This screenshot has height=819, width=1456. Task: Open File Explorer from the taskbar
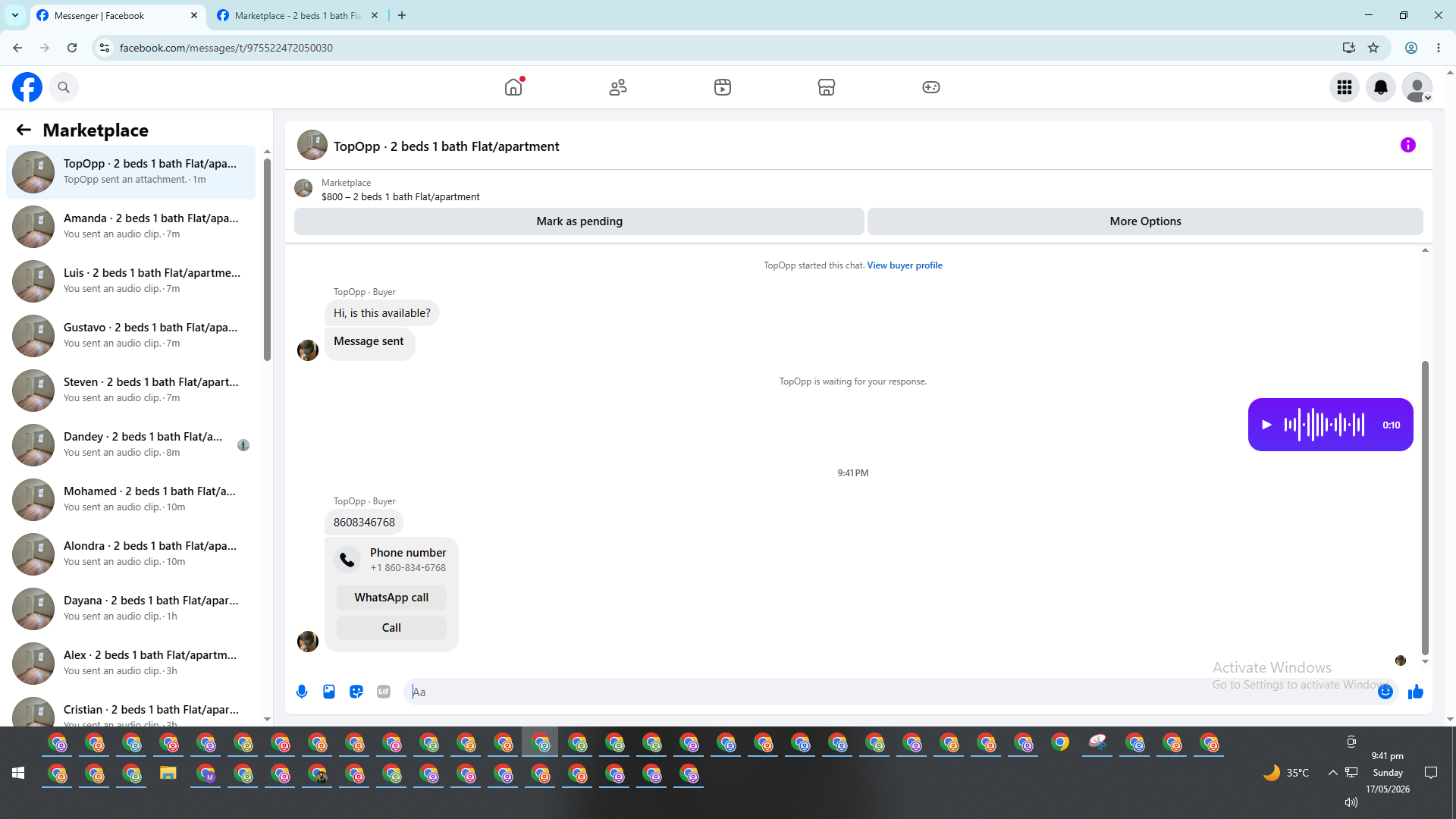click(x=168, y=773)
